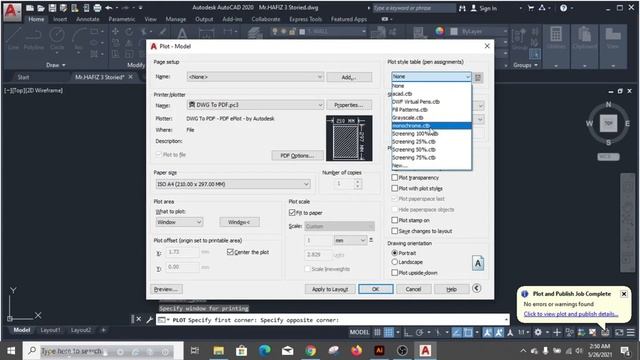The height and width of the screenshot is (360, 640).
Task: Open workspace switching gear in status bar
Action: pyautogui.click(x=538, y=332)
